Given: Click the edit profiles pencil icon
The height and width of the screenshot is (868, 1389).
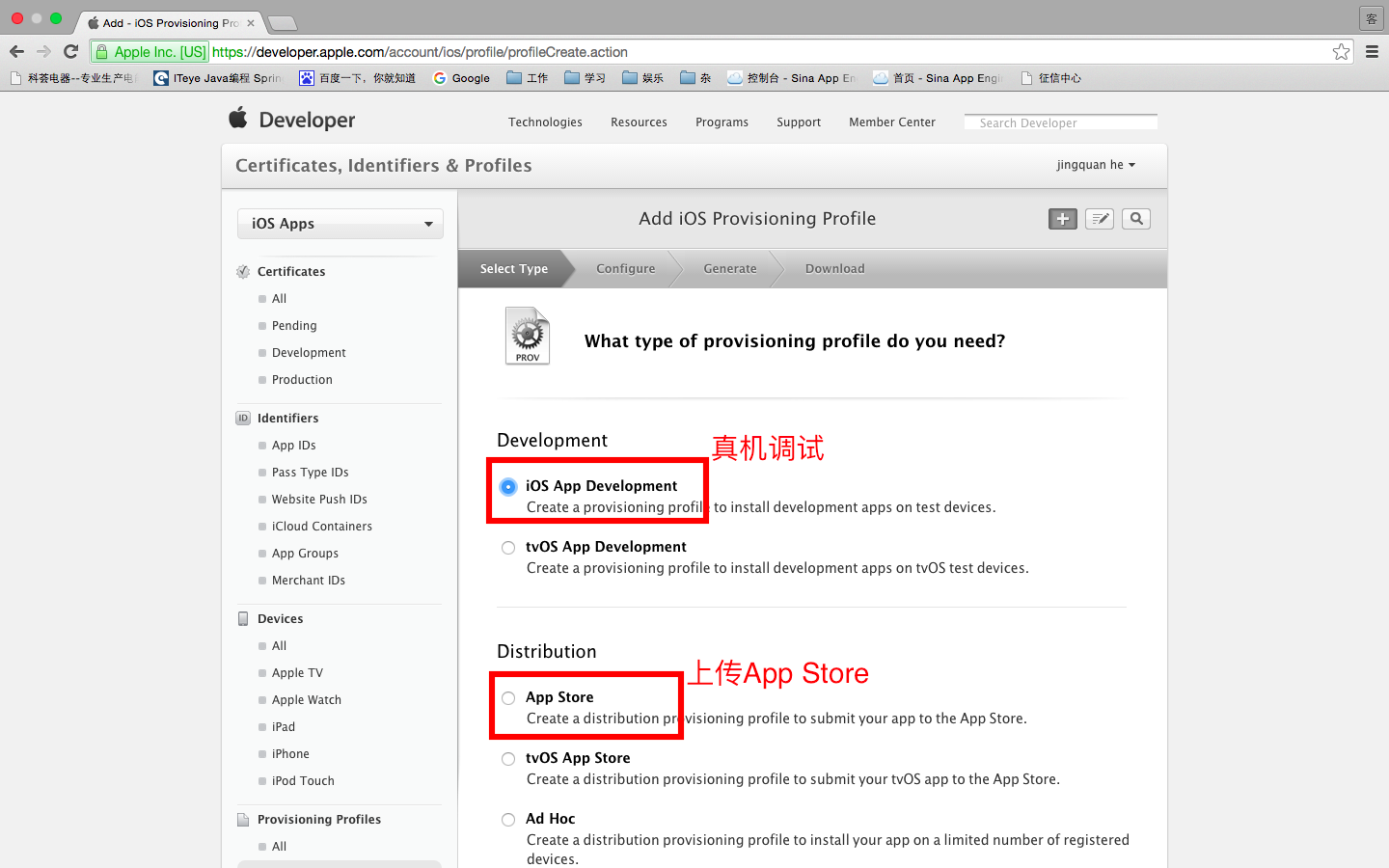Looking at the screenshot, I should pos(1100,219).
